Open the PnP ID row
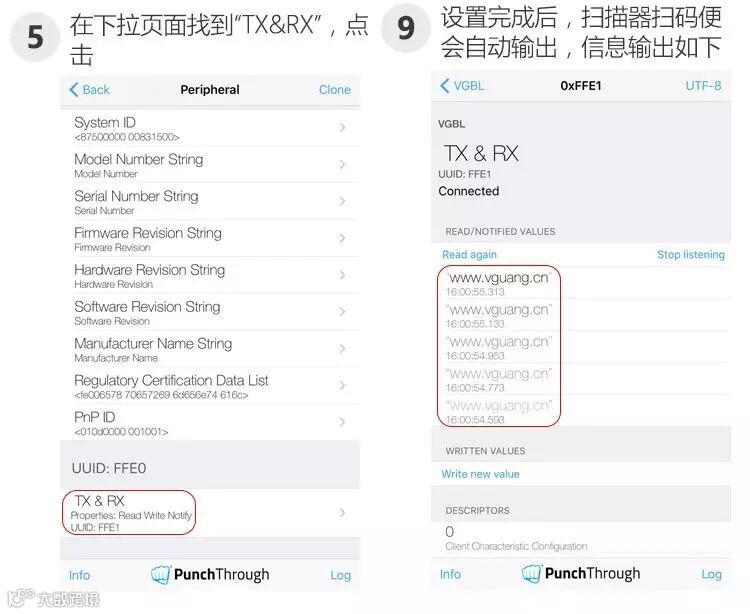This screenshot has width=750, height=614. 210,423
